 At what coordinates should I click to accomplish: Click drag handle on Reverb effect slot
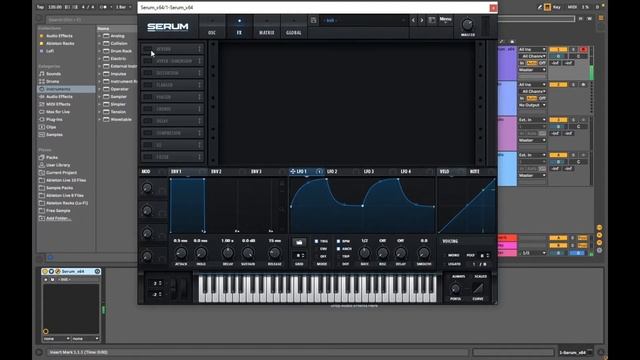click(200, 49)
